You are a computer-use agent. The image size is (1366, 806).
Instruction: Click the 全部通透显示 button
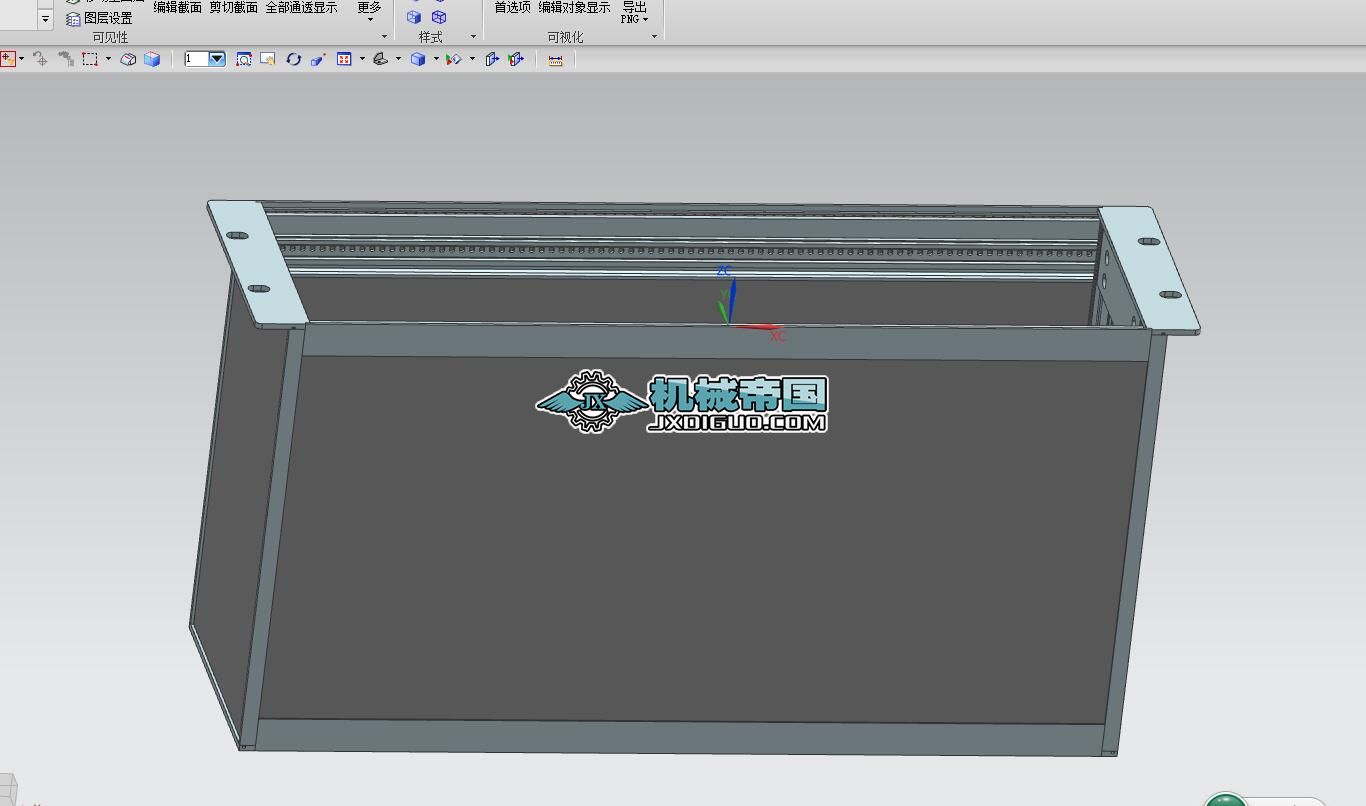pyautogui.click(x=301, y=7)
